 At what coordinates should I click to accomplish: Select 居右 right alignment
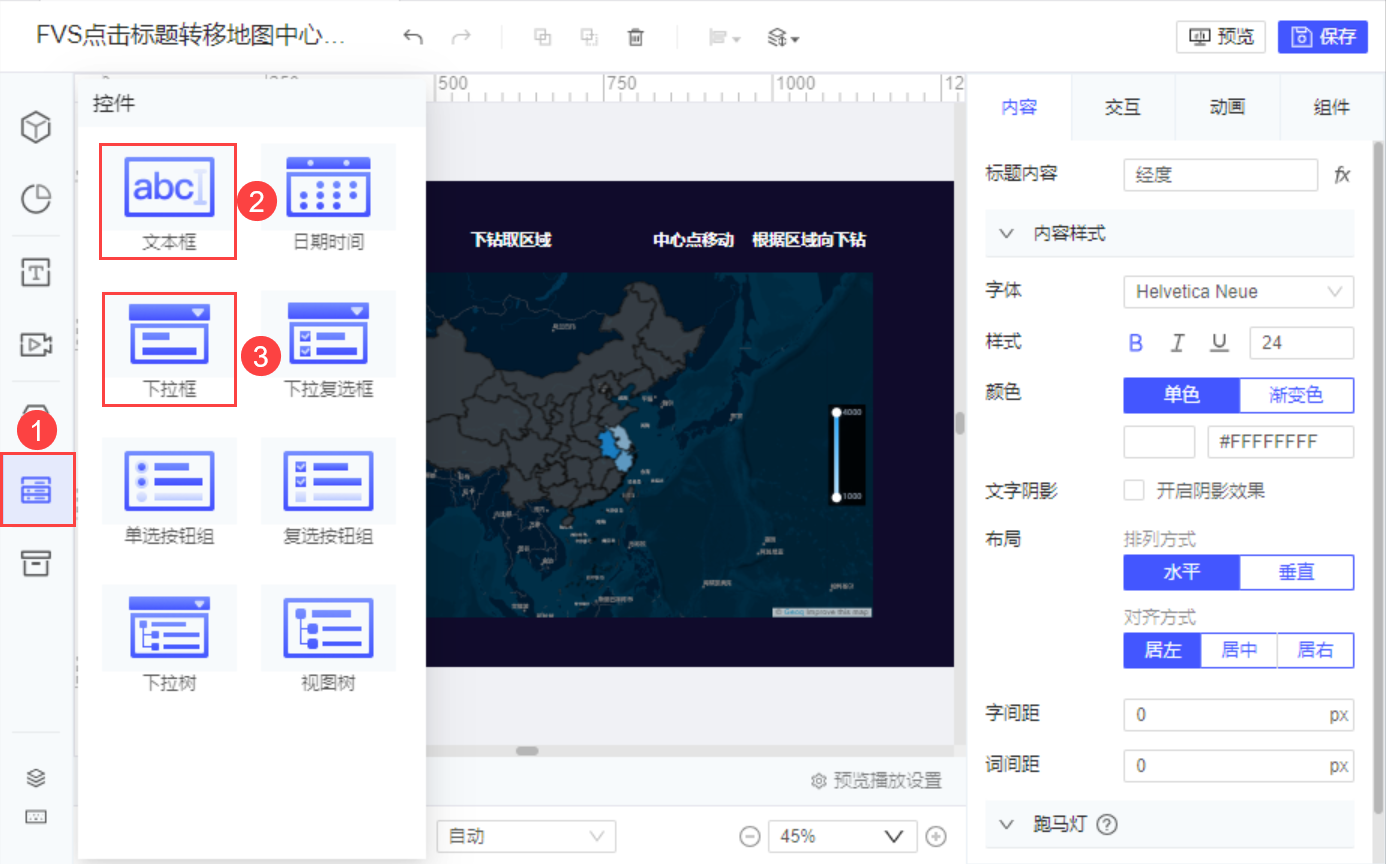(1316, 651)
